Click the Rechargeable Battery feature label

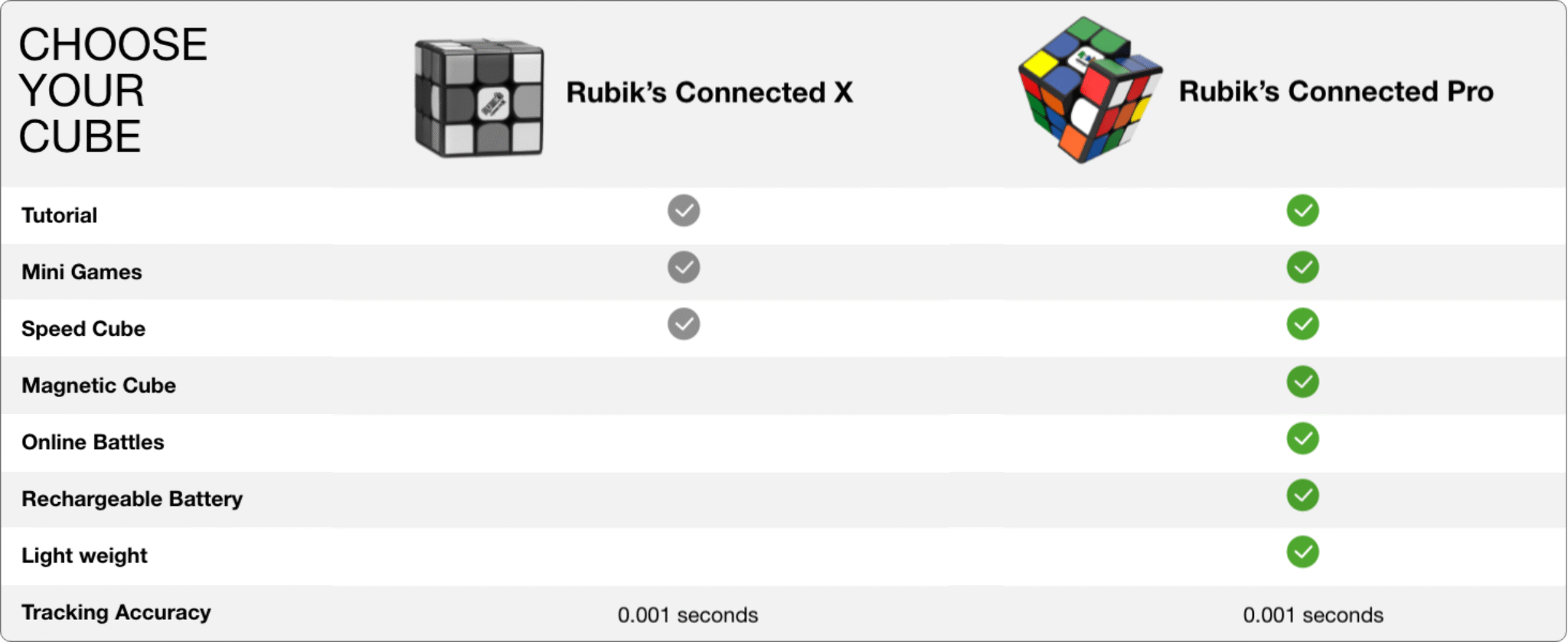(x=132, y=498)
